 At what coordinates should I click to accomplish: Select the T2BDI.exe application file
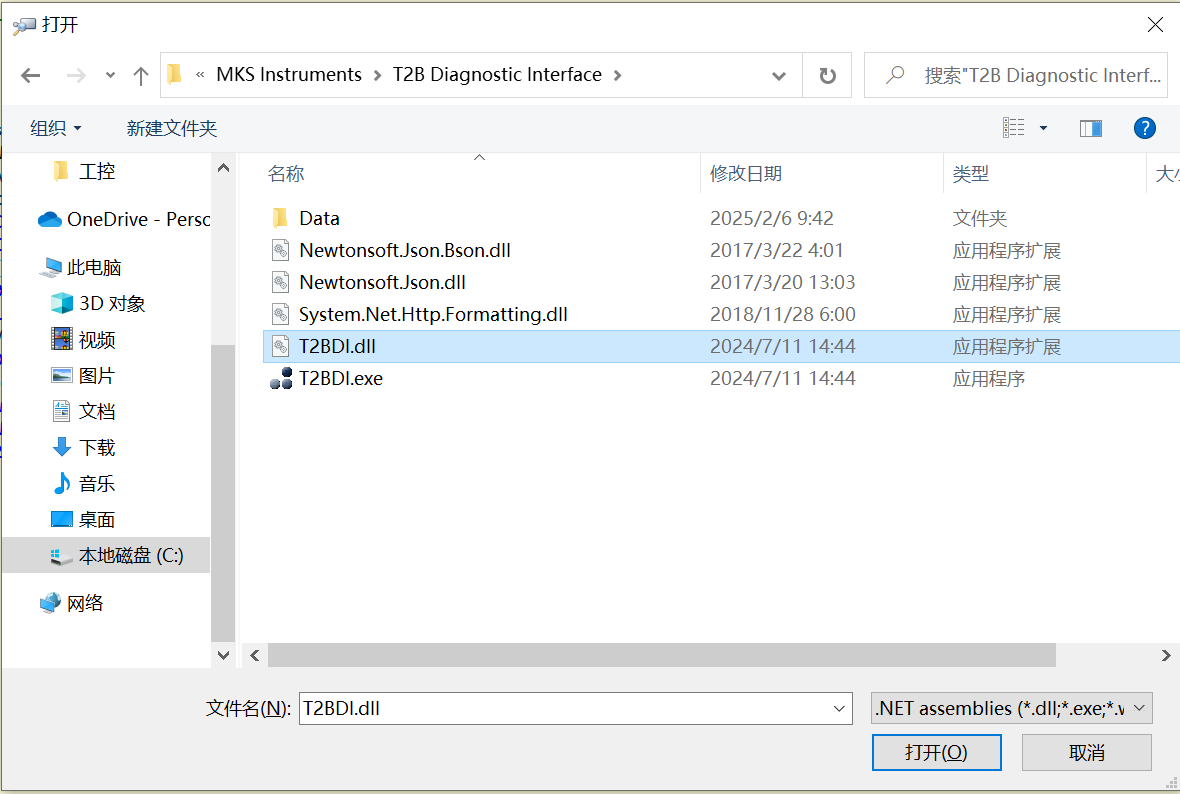point(340,378)
